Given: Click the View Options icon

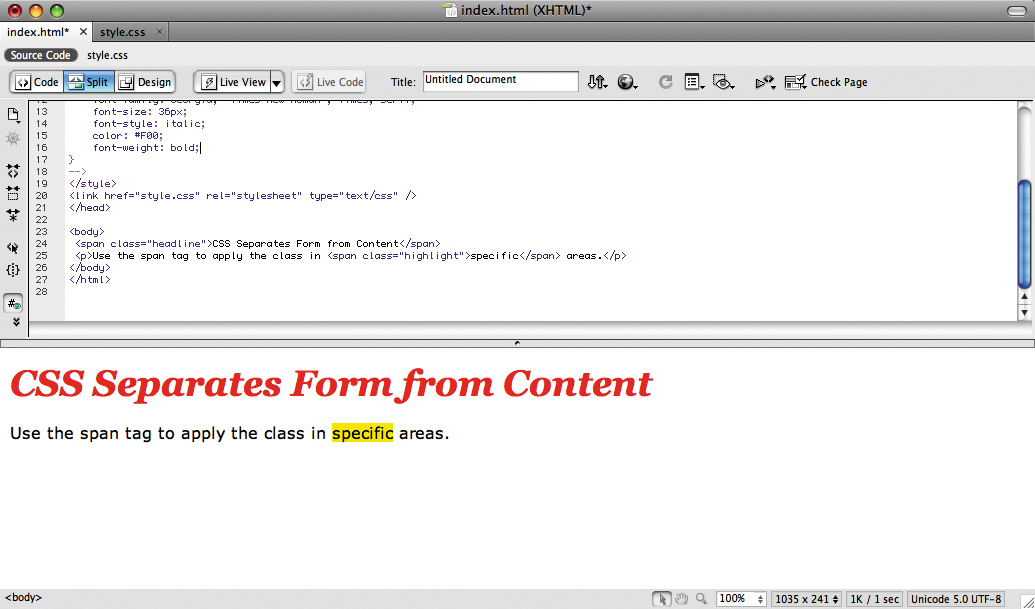Looking at the screenshot, I should click(694, 82).
